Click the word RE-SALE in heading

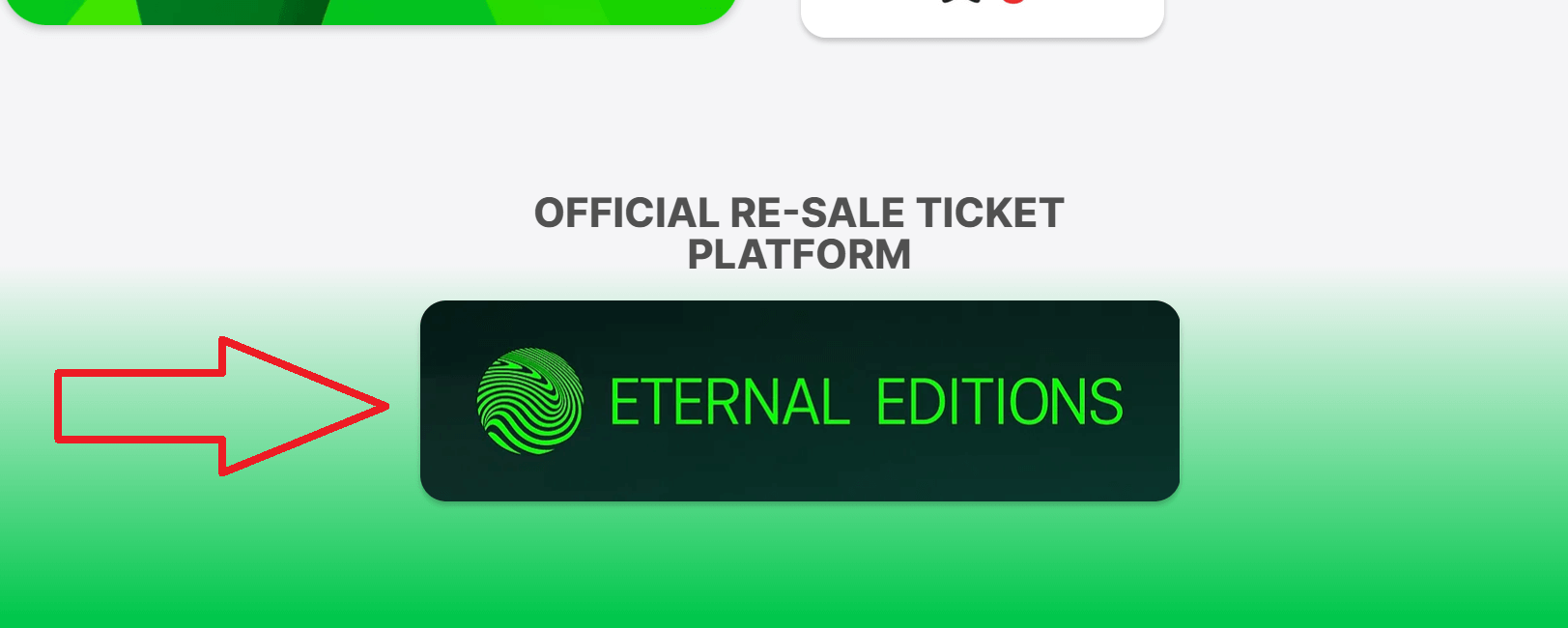(x=817, y=214)
